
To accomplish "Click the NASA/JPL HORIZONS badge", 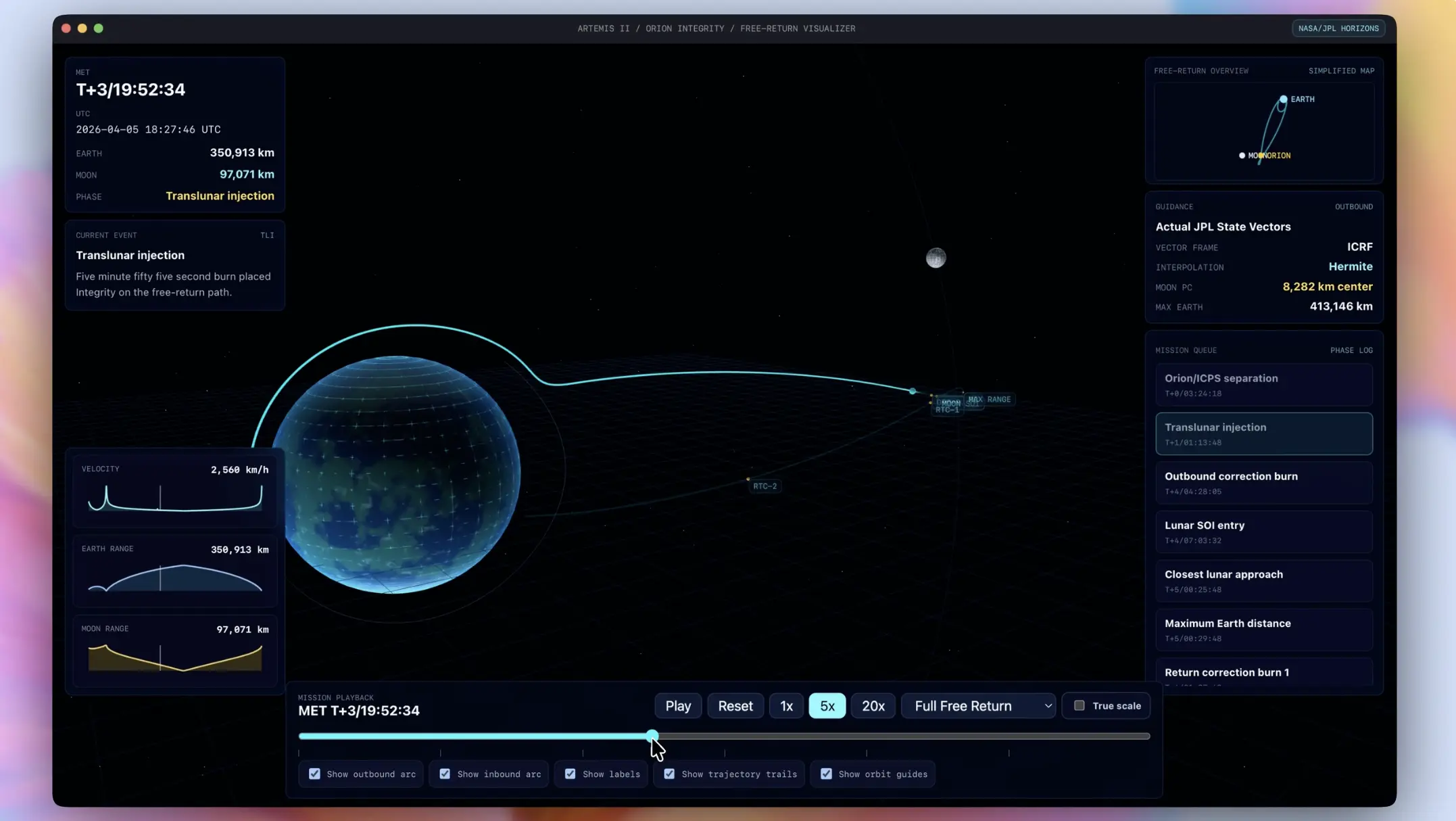I will pyautogui.click(x=1338, y=28).
